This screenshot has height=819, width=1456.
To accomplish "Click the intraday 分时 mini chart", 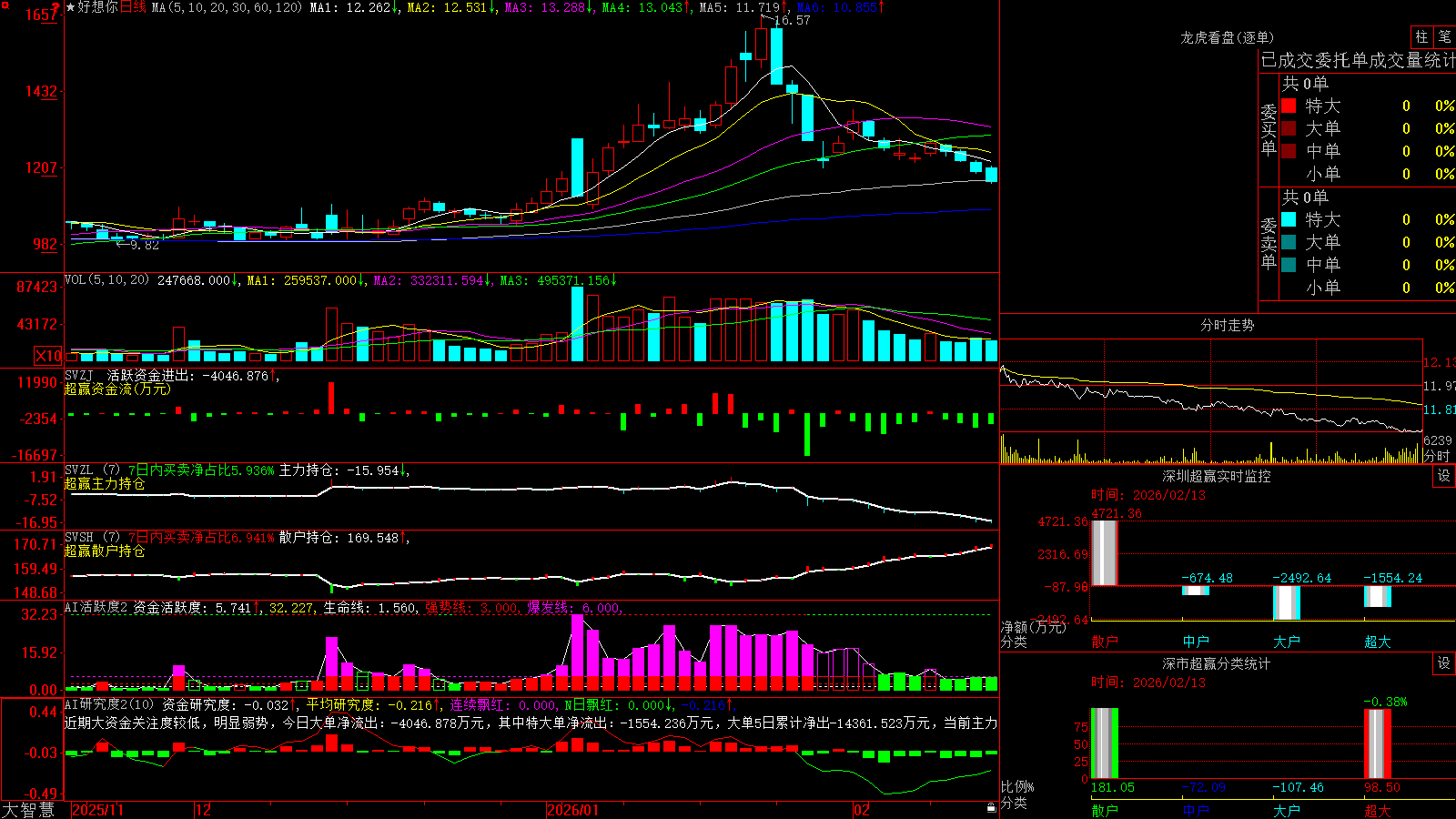I will tap(1211, 401).
